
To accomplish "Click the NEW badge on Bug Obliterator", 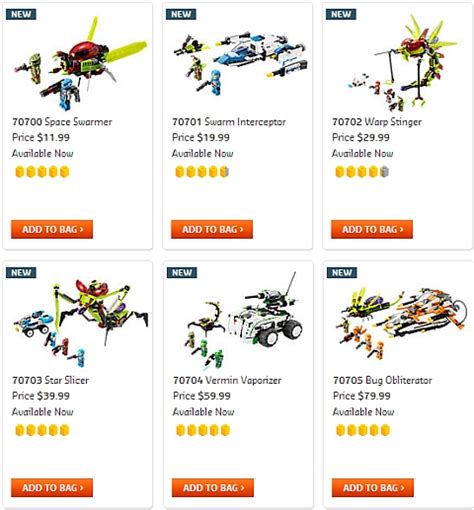I will click(342, 273).
